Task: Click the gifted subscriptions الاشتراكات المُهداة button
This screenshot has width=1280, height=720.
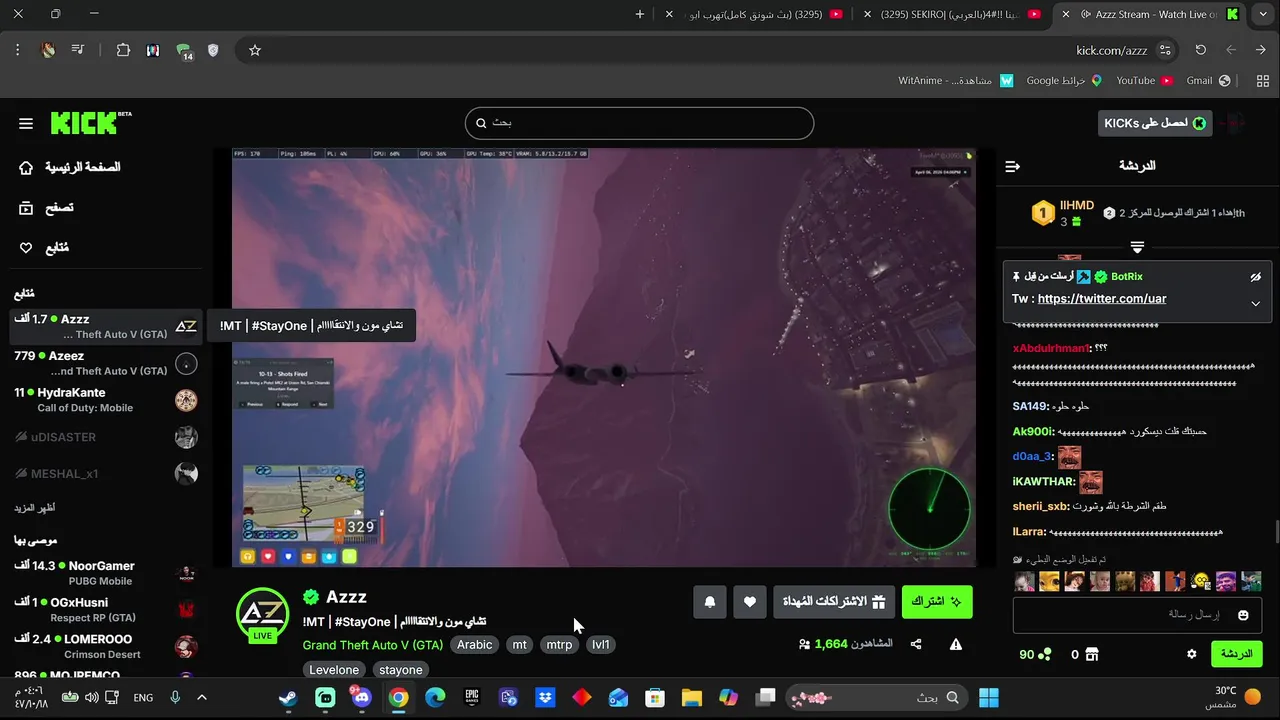Action: 833,602
